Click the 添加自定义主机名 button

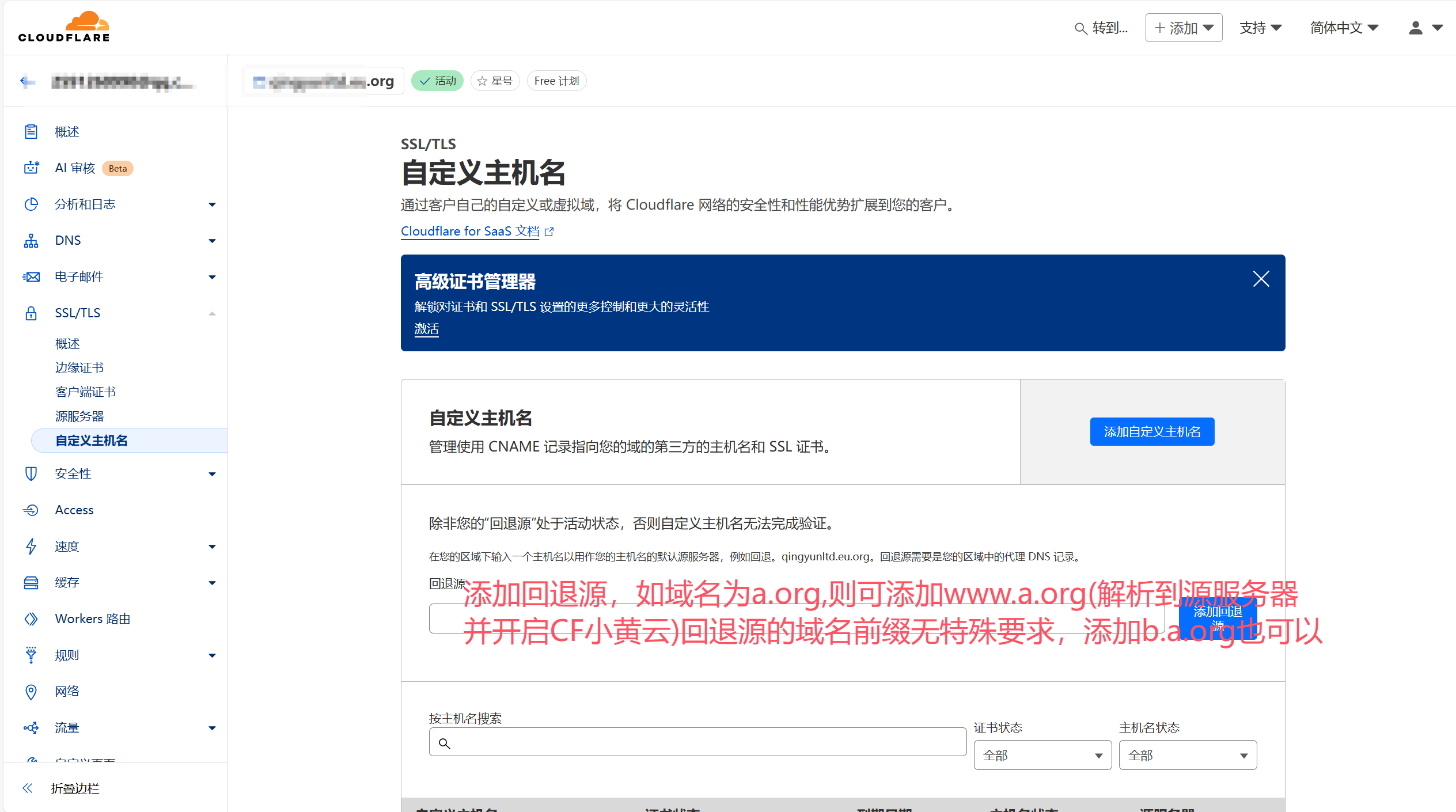pos(1152,431)
